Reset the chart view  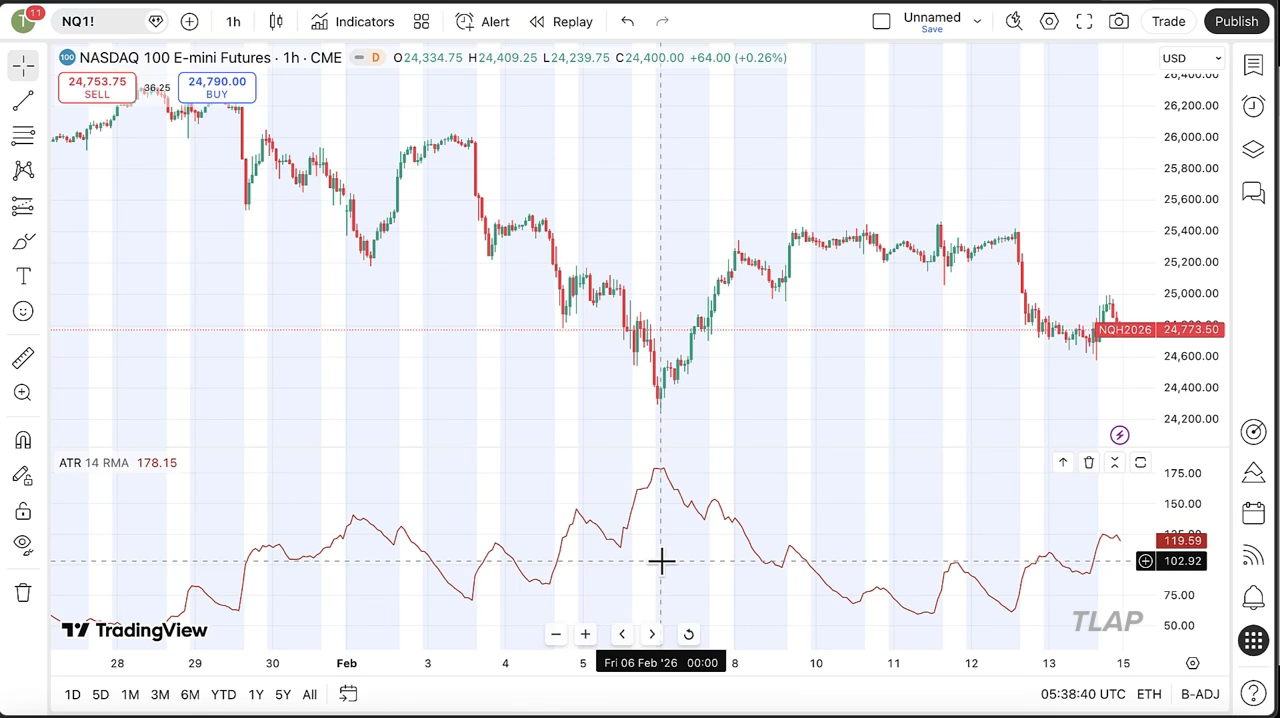(x=688, y=634)
